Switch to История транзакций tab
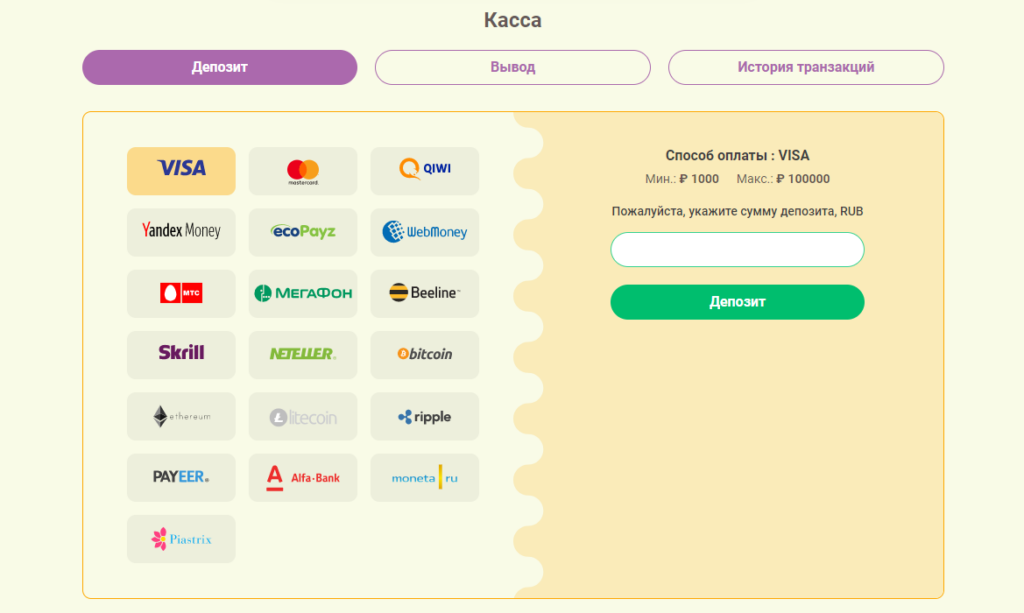The height and width of the screenshot is (613, 1024). (805, 67)
